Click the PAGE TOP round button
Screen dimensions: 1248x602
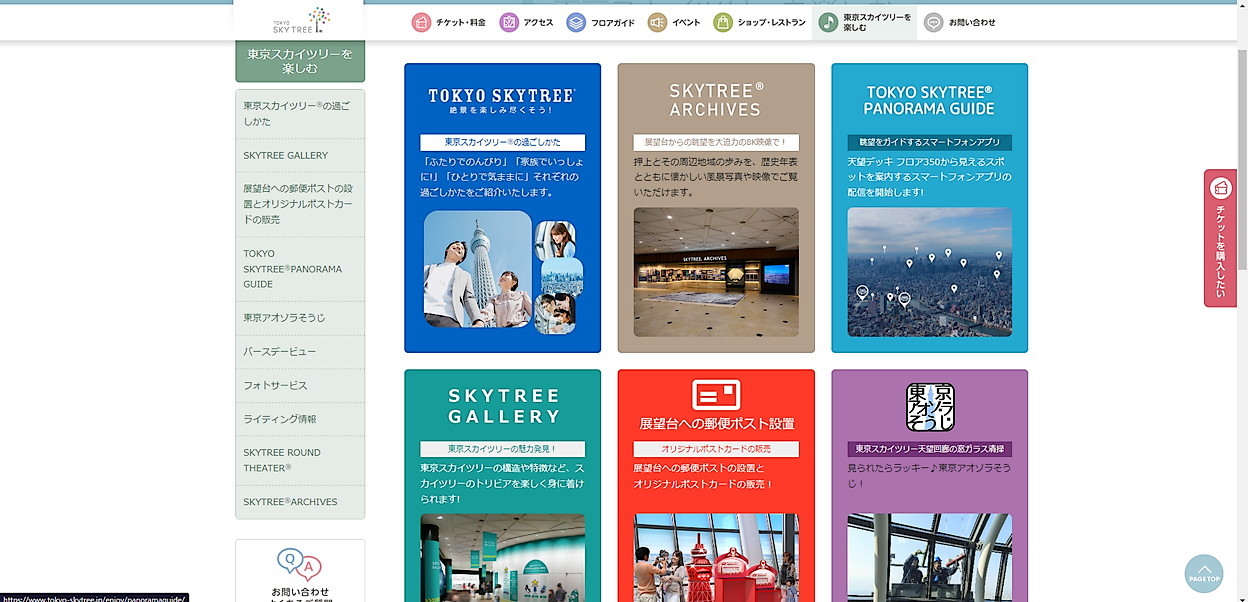point(1204,574)
